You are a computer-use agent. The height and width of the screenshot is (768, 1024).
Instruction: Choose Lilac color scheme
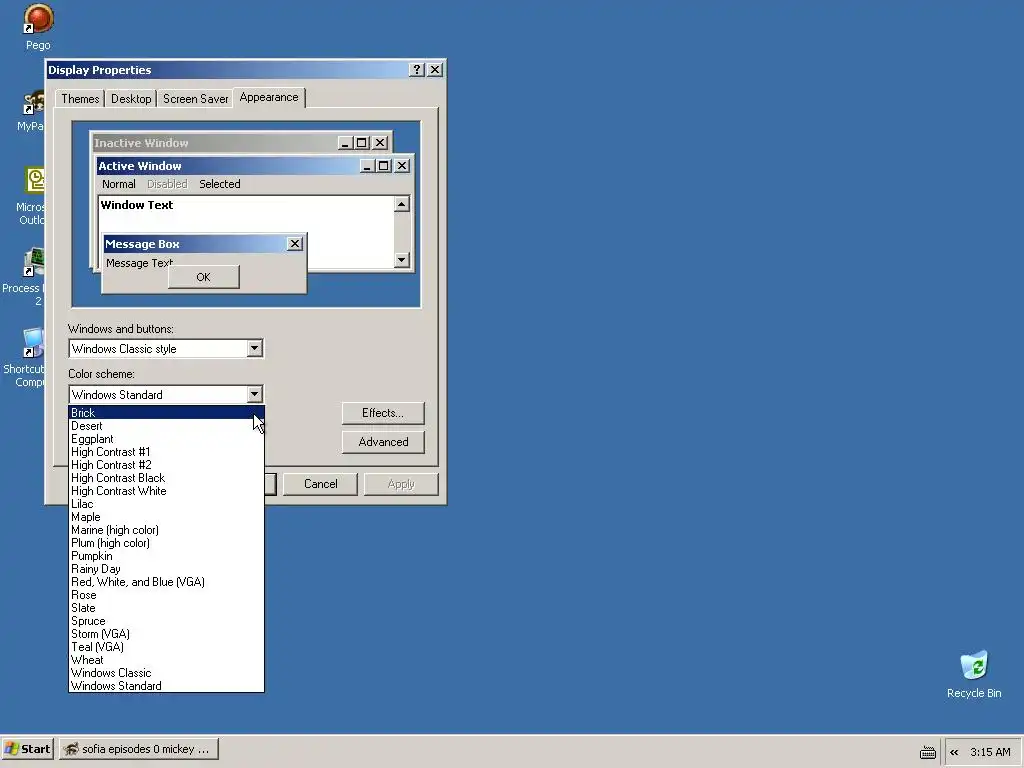click(x=167, y=504)
